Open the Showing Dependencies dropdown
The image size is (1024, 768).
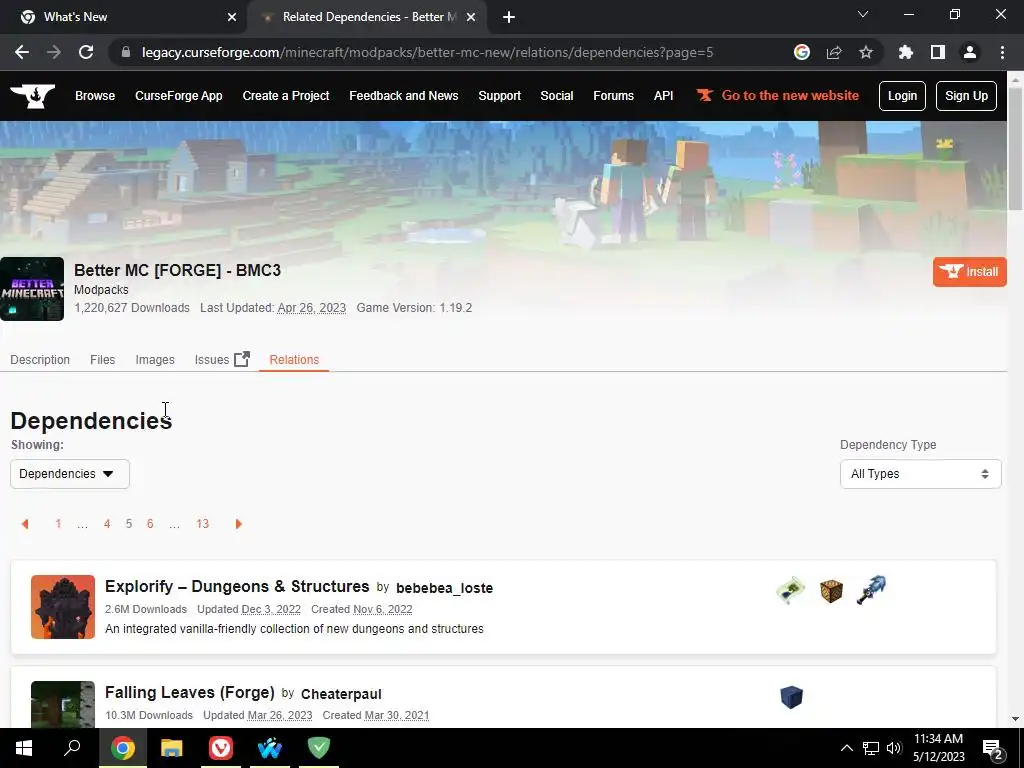(x=70, y=474)
